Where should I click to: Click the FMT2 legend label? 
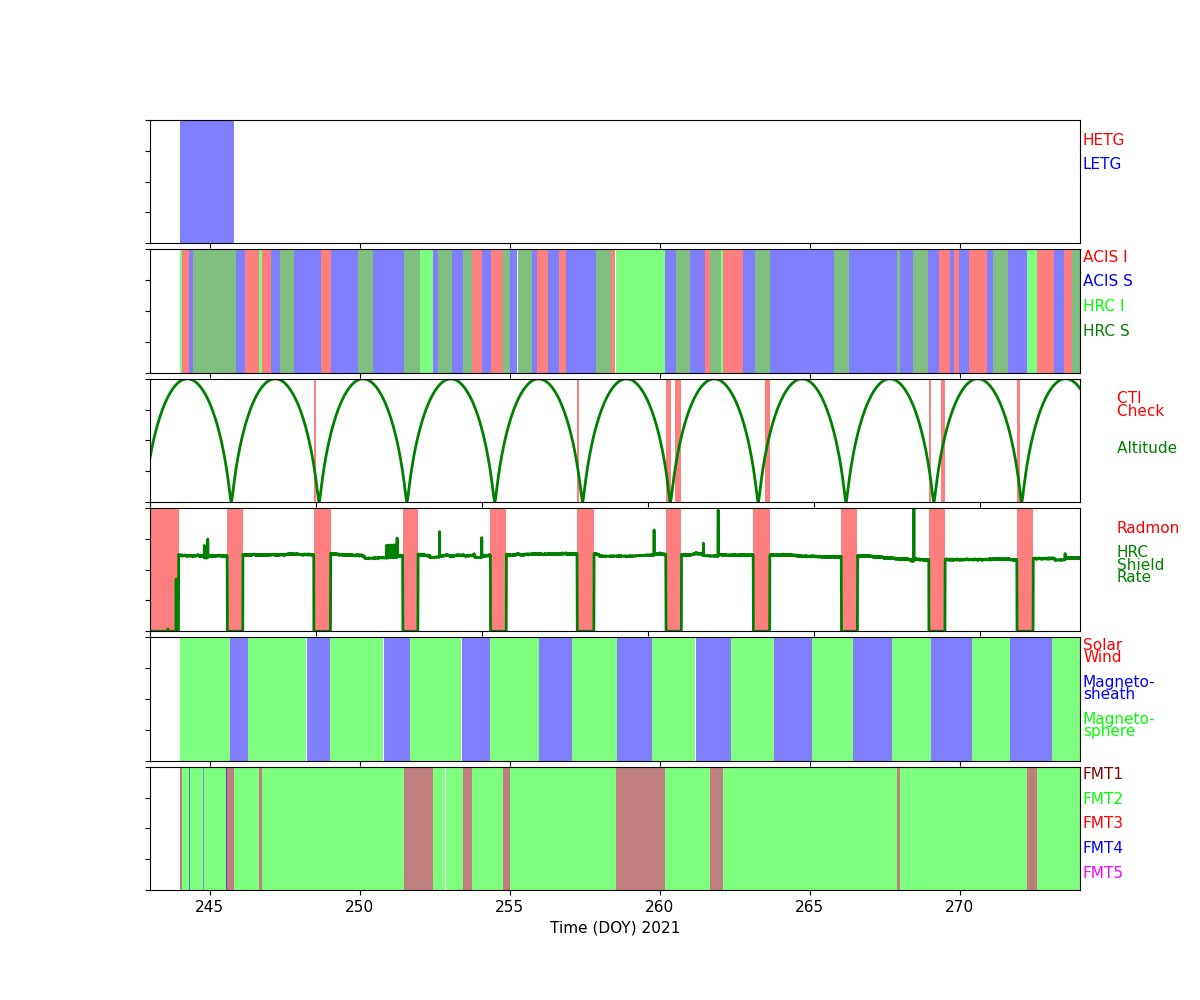tap(1102, 799)
